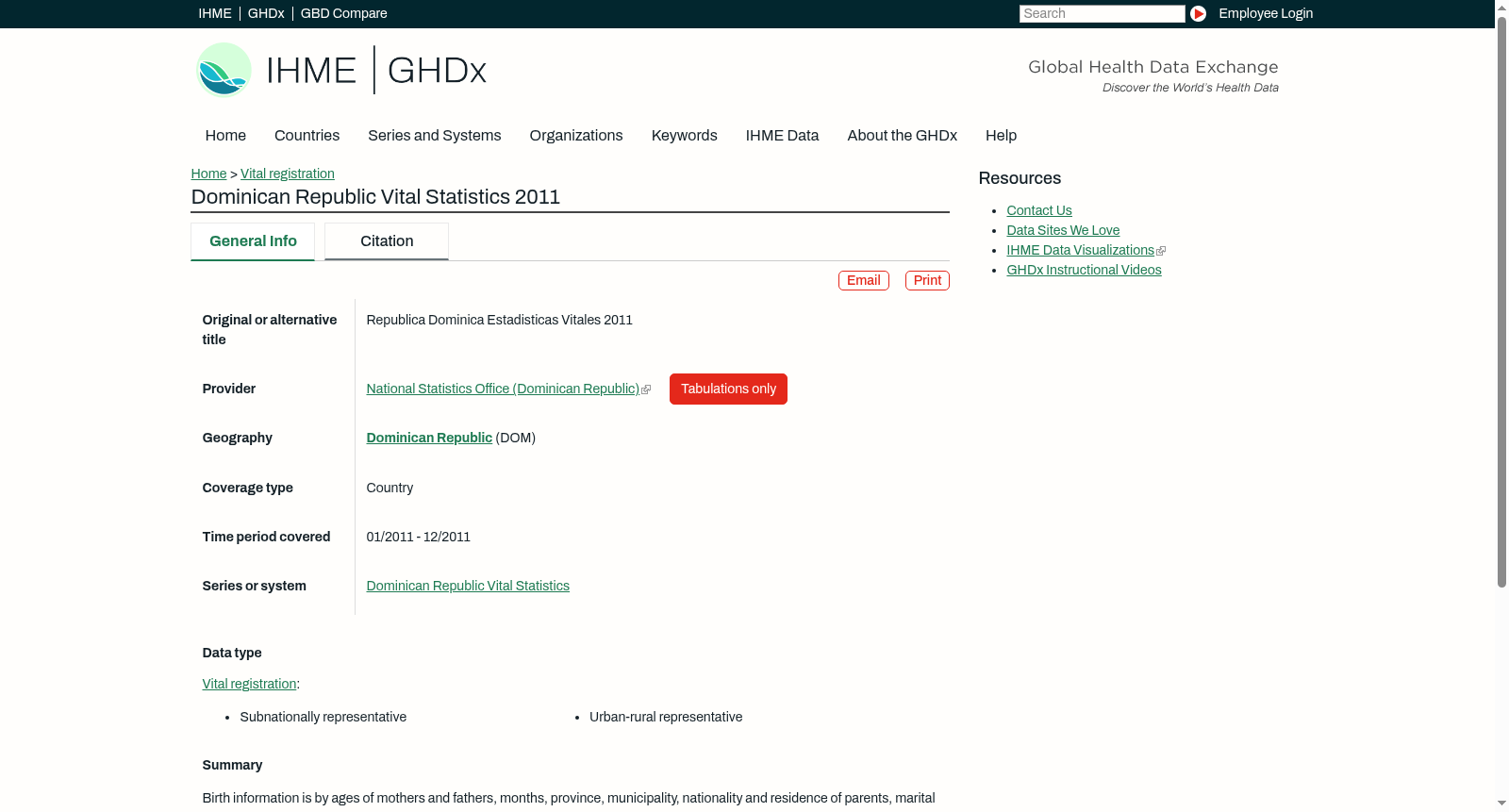Click Vital registration data type link
This screenshot has width=1509, height=812.
point(249,684)
